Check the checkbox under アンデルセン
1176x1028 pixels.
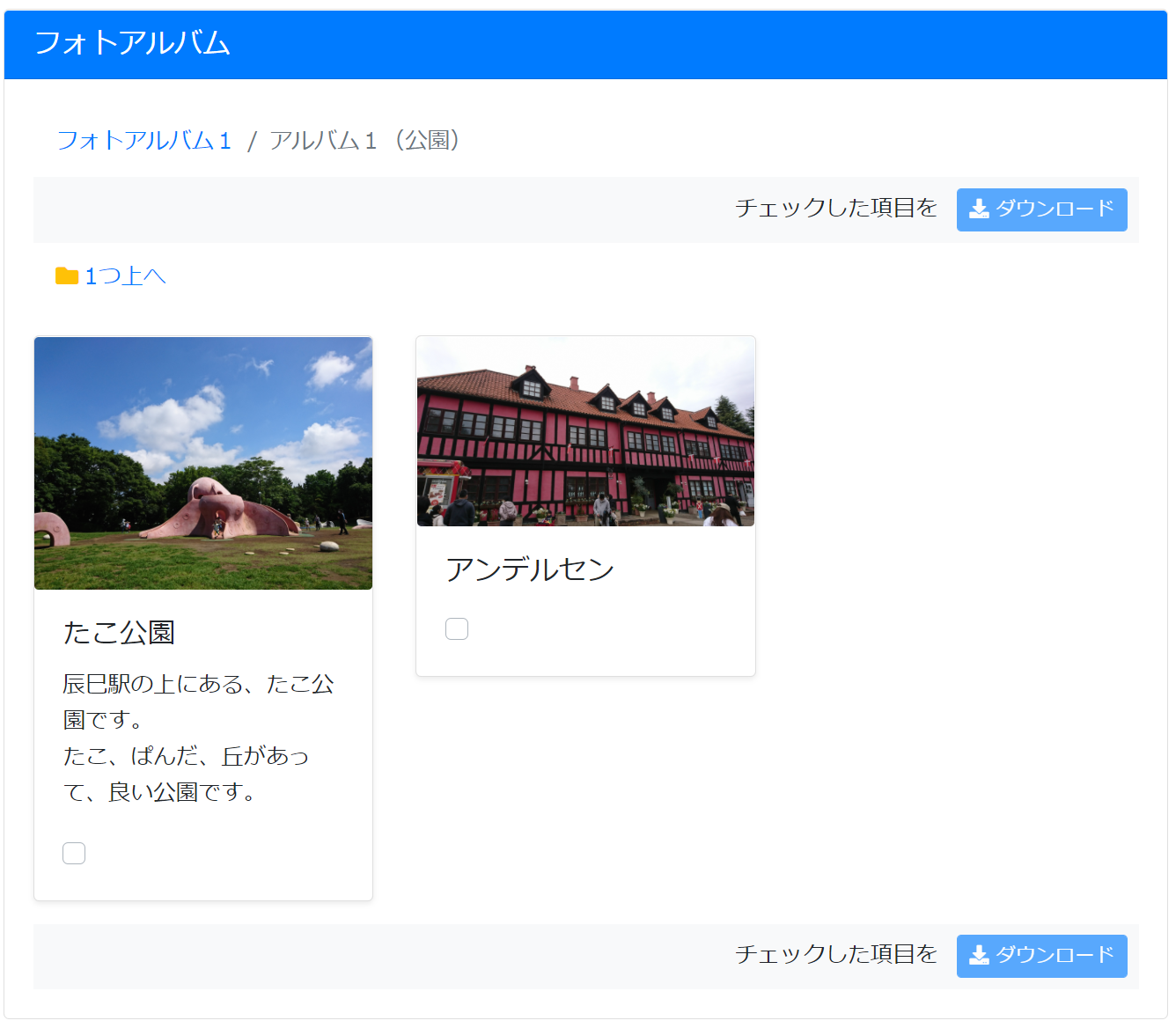[457, 628]
